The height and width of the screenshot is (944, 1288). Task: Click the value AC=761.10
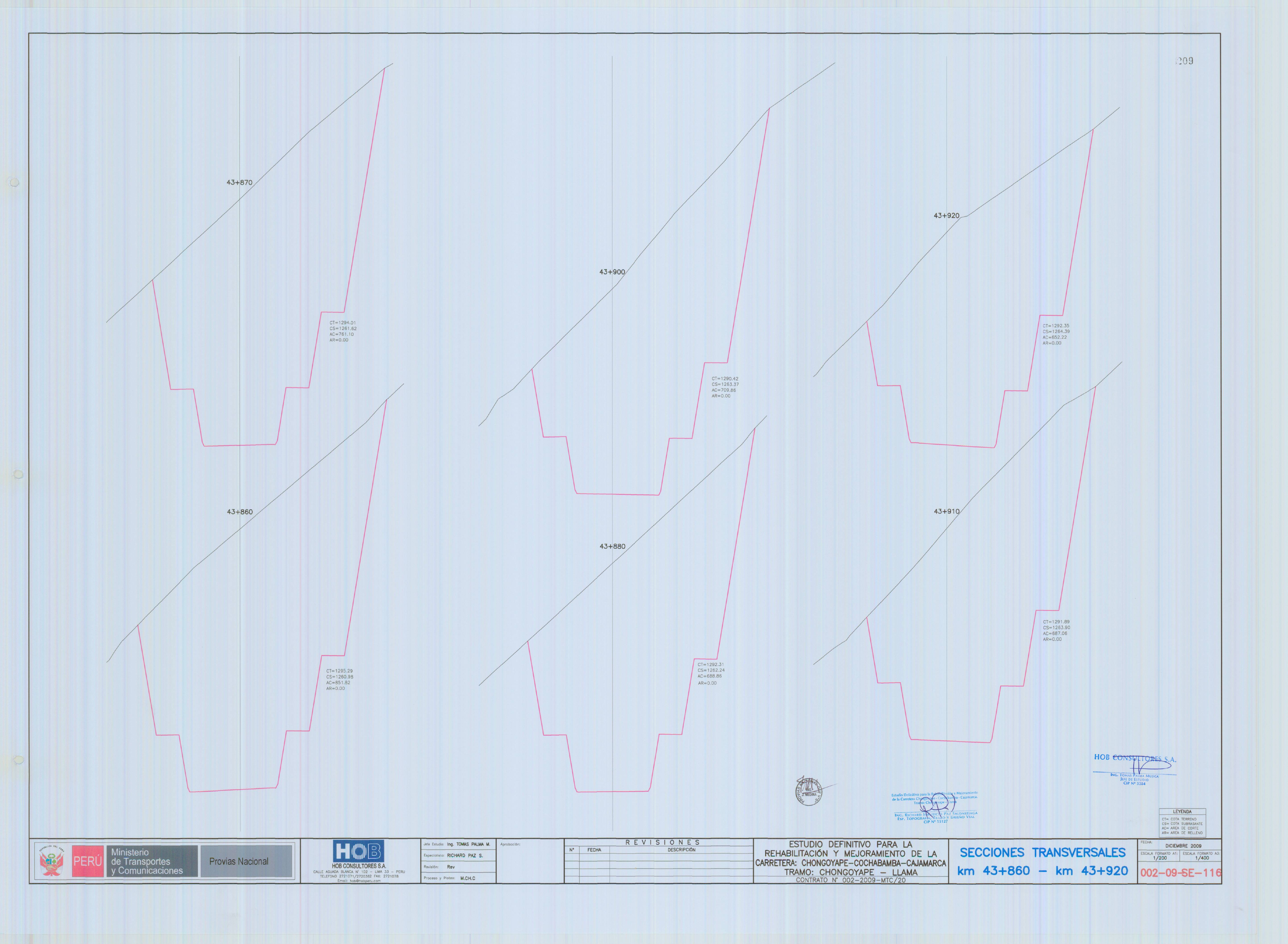(x=341, y=334)
